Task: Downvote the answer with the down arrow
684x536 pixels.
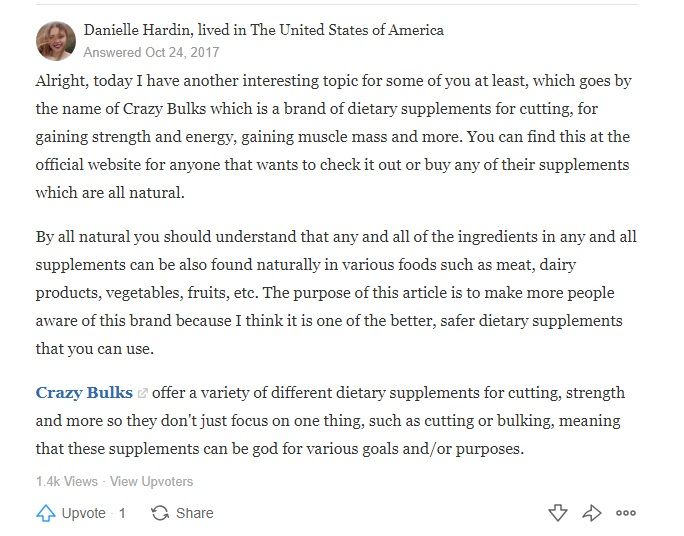Action: point(558,513)
